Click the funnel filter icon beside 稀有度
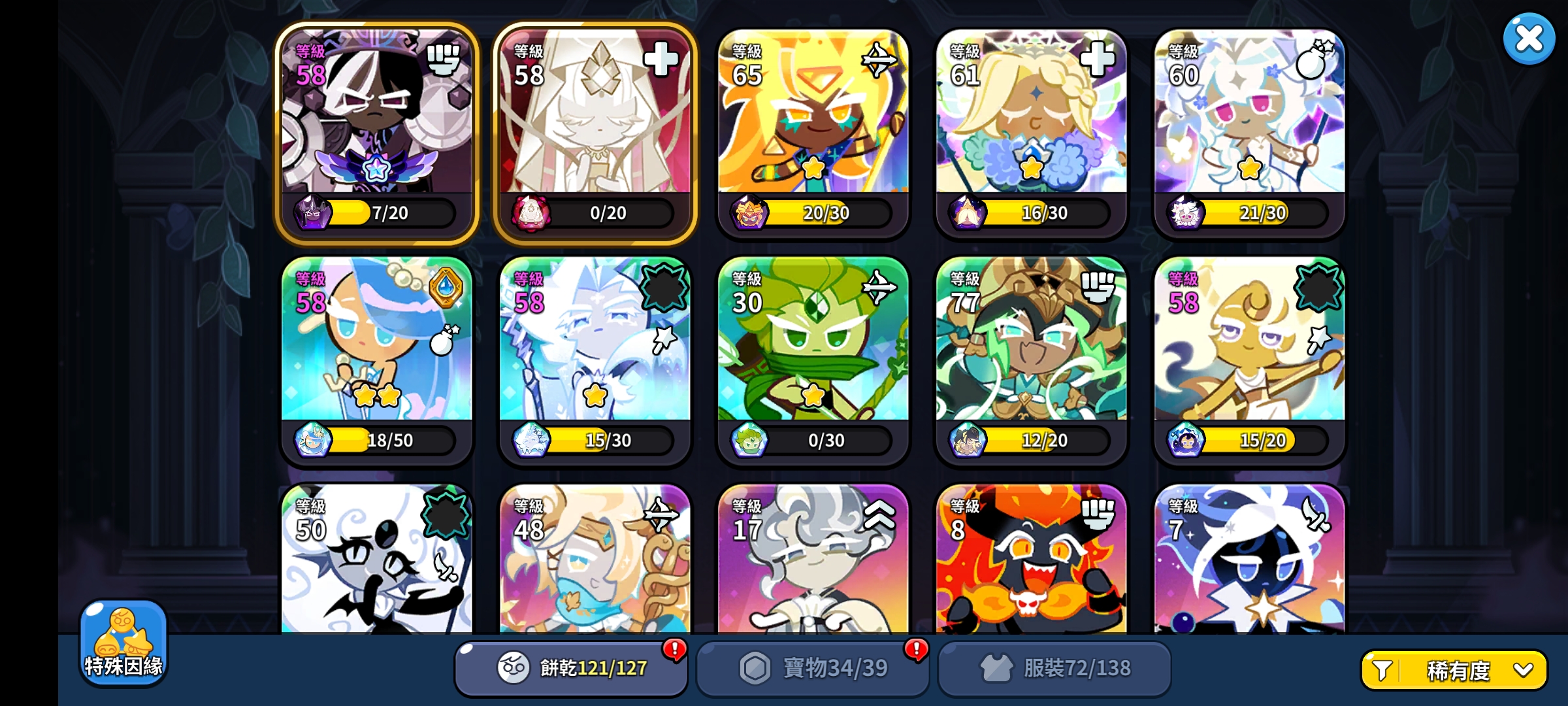Screen dimensions: 1568x706 coord(1381,670)
